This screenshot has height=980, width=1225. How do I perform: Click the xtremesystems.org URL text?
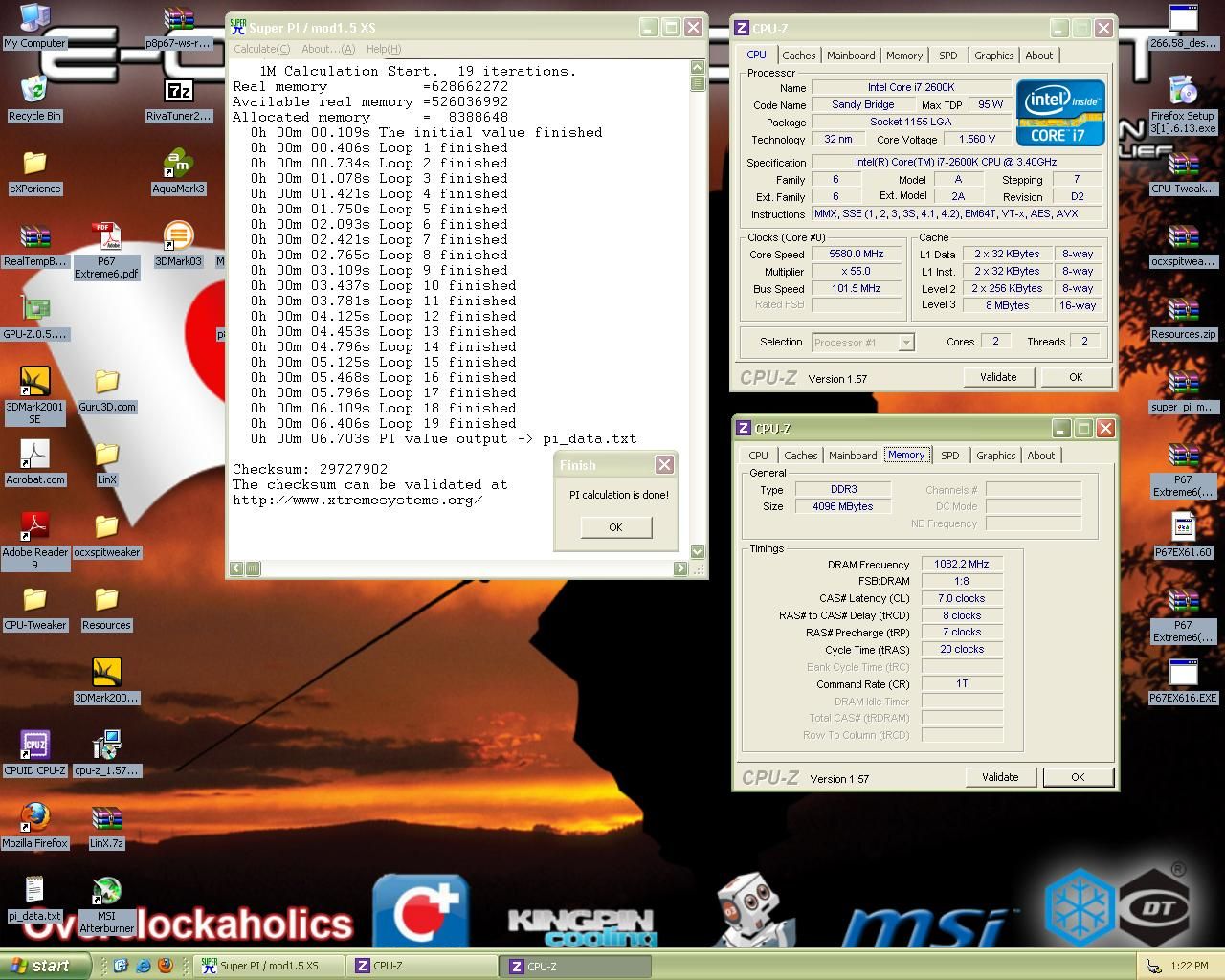click(358, 500)
